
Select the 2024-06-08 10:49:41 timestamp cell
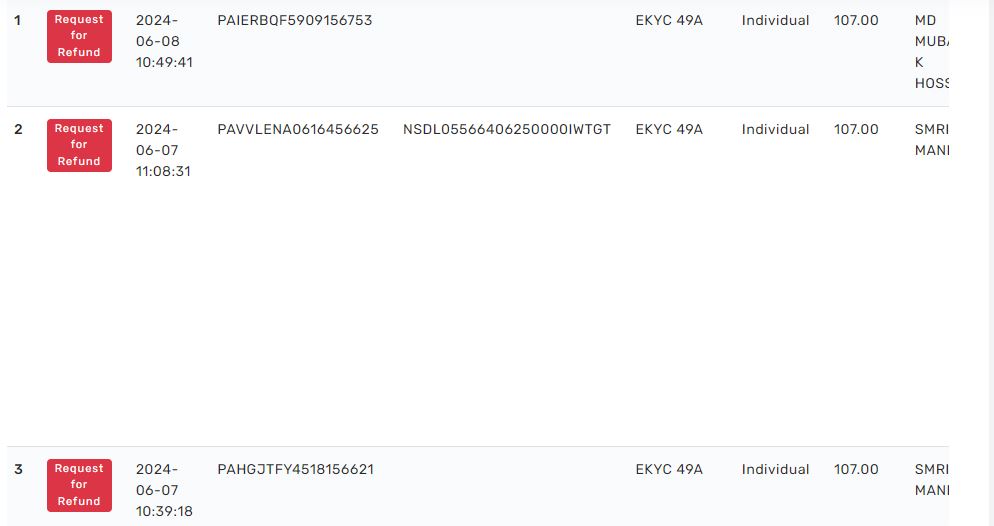164,41
